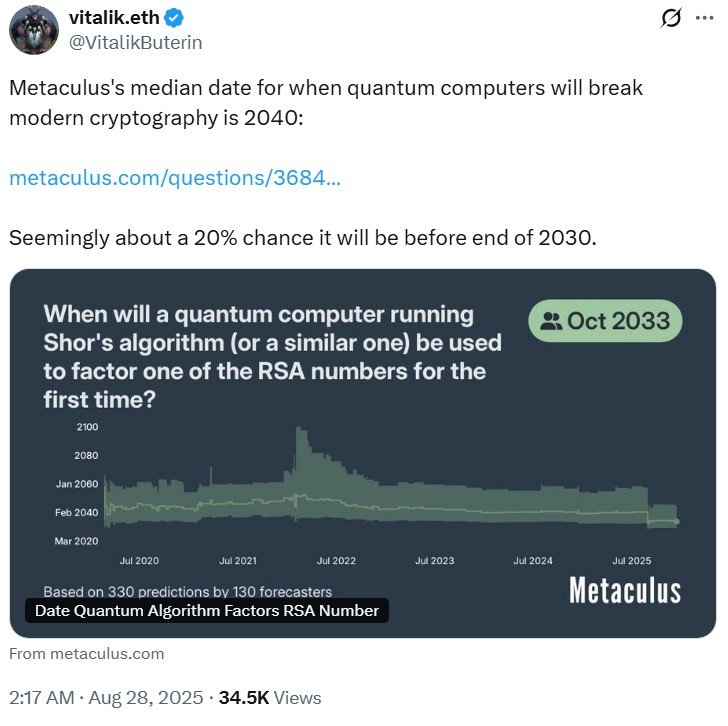The width and height of the screenshot is (728, 726).
Task: Click the dot ending the chart line
Action: (677, 521)
